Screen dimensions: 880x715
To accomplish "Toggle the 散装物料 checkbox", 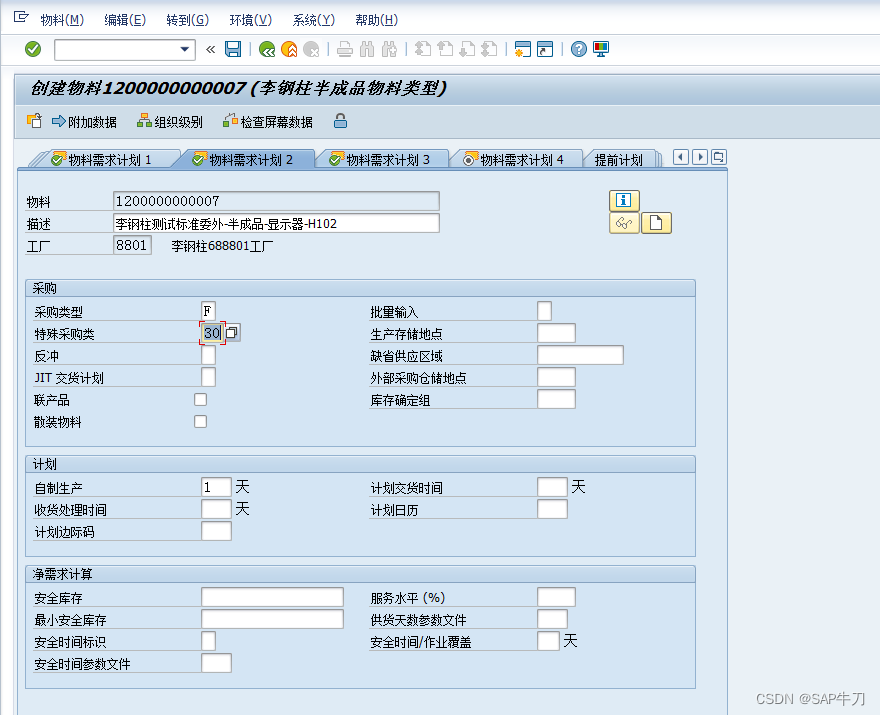I will pyautogui.click(x=200, y=421).
